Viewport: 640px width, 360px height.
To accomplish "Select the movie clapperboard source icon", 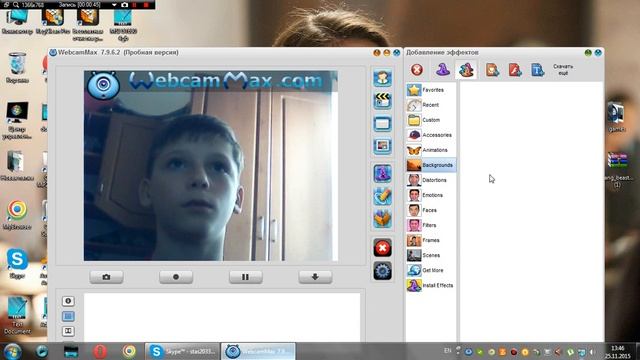I will pyautogui.click(x=382, y=100).
